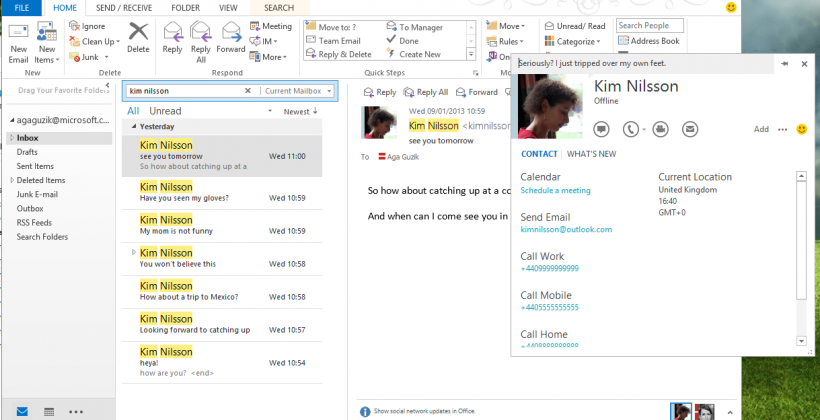Select the To Manager quick step
This screenshot has width=820, height=420.
pyautogui.click(x=415, y=27)
